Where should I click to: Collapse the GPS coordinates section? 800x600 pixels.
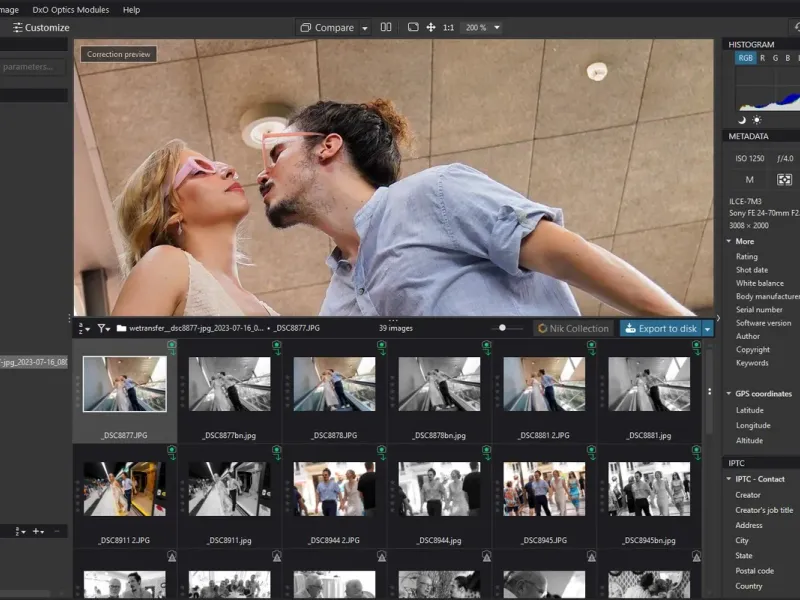click(728, 394)
